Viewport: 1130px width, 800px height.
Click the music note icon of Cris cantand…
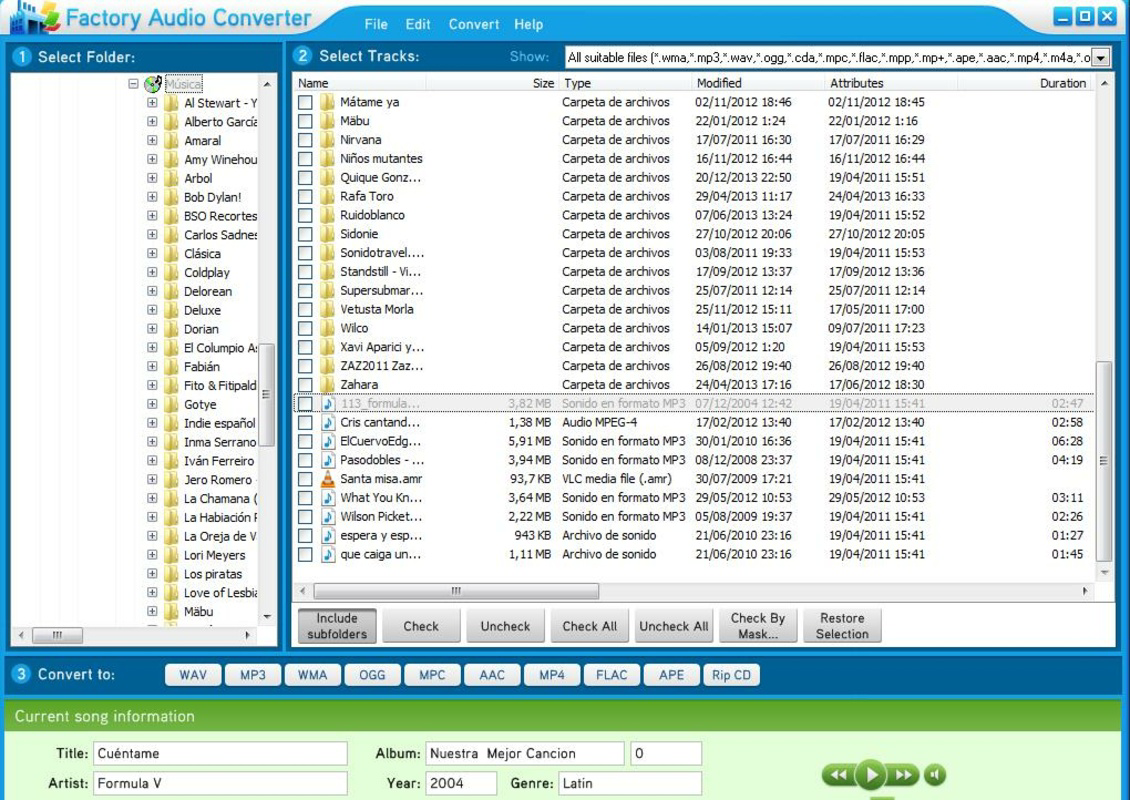pos(328,422)
